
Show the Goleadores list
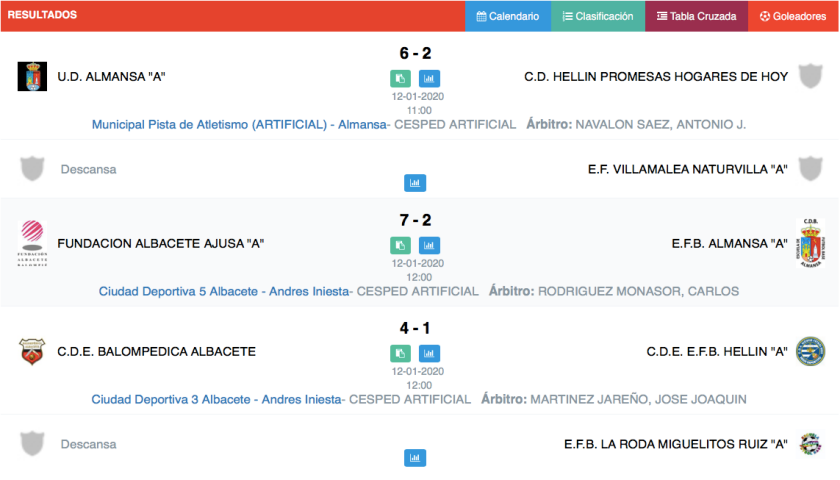point(793,16)
